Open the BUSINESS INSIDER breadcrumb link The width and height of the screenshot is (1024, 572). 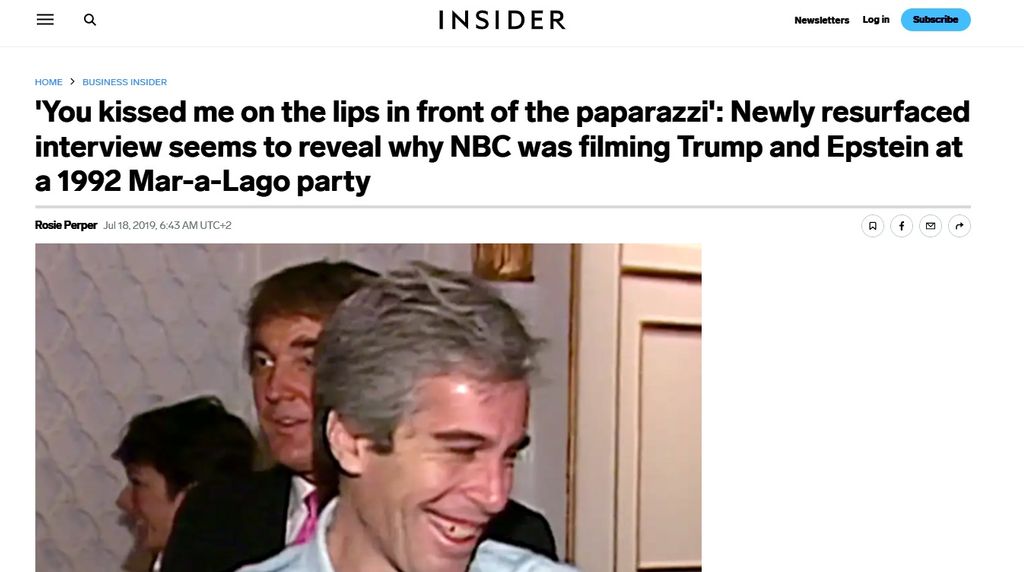point(125,82)
